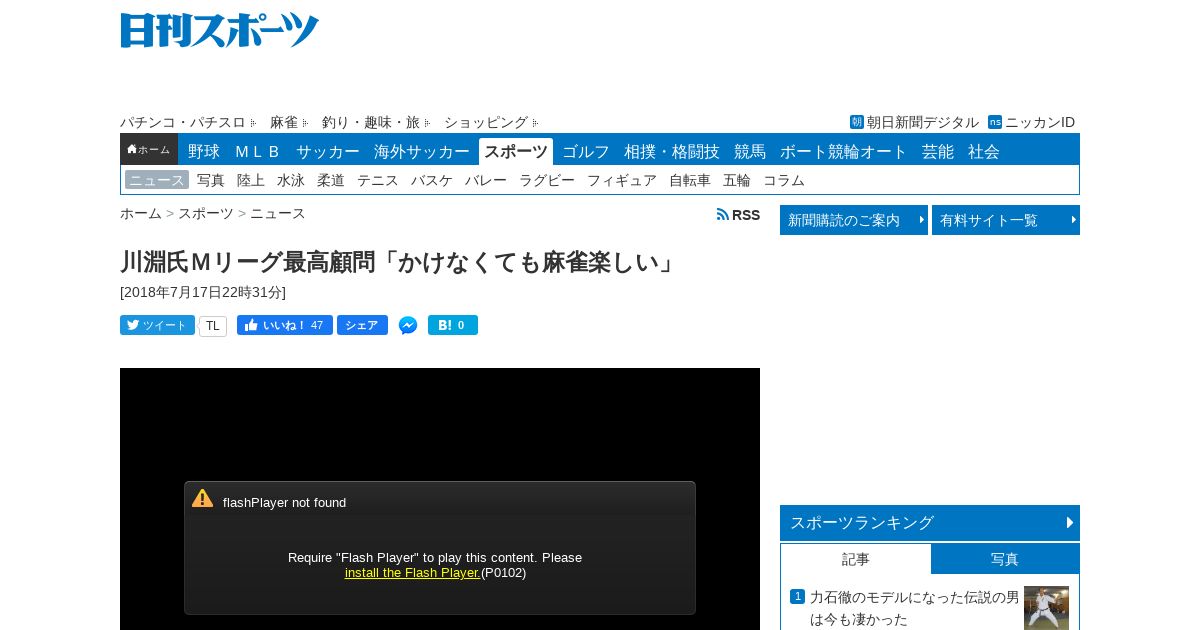Select the 自転車 submenu item

pos(690,180)
